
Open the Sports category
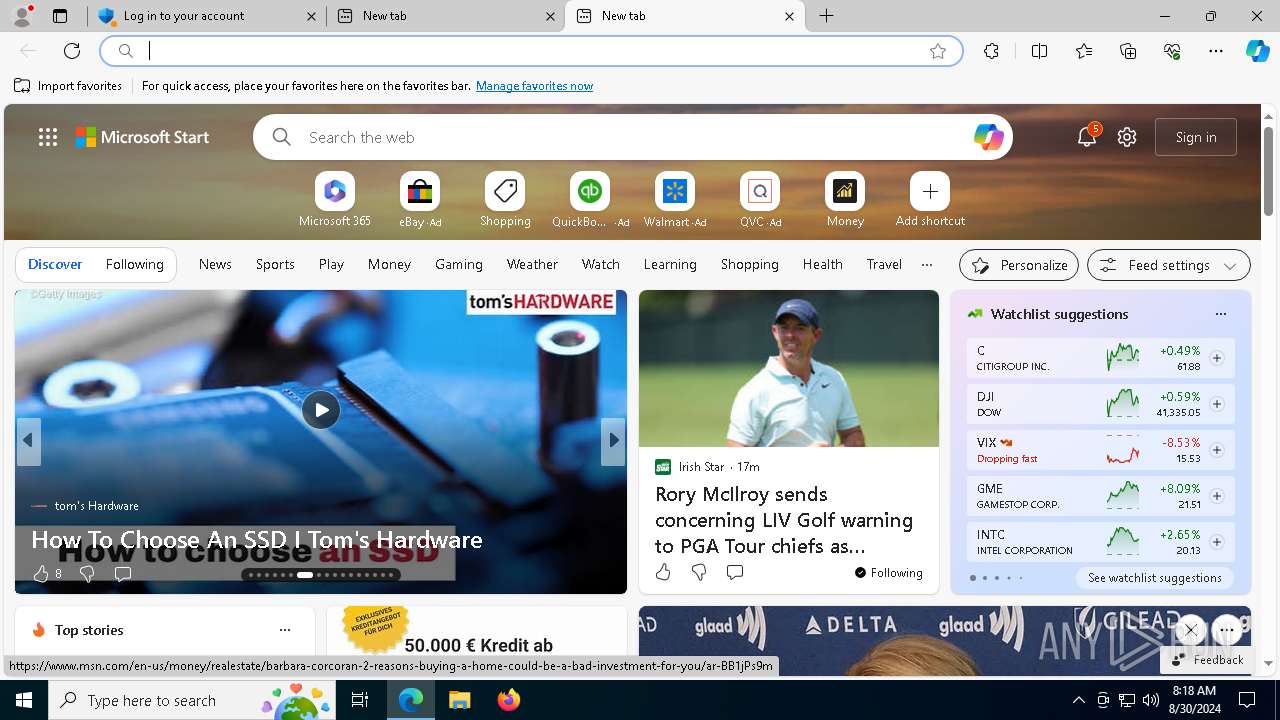tap(275, 264)
